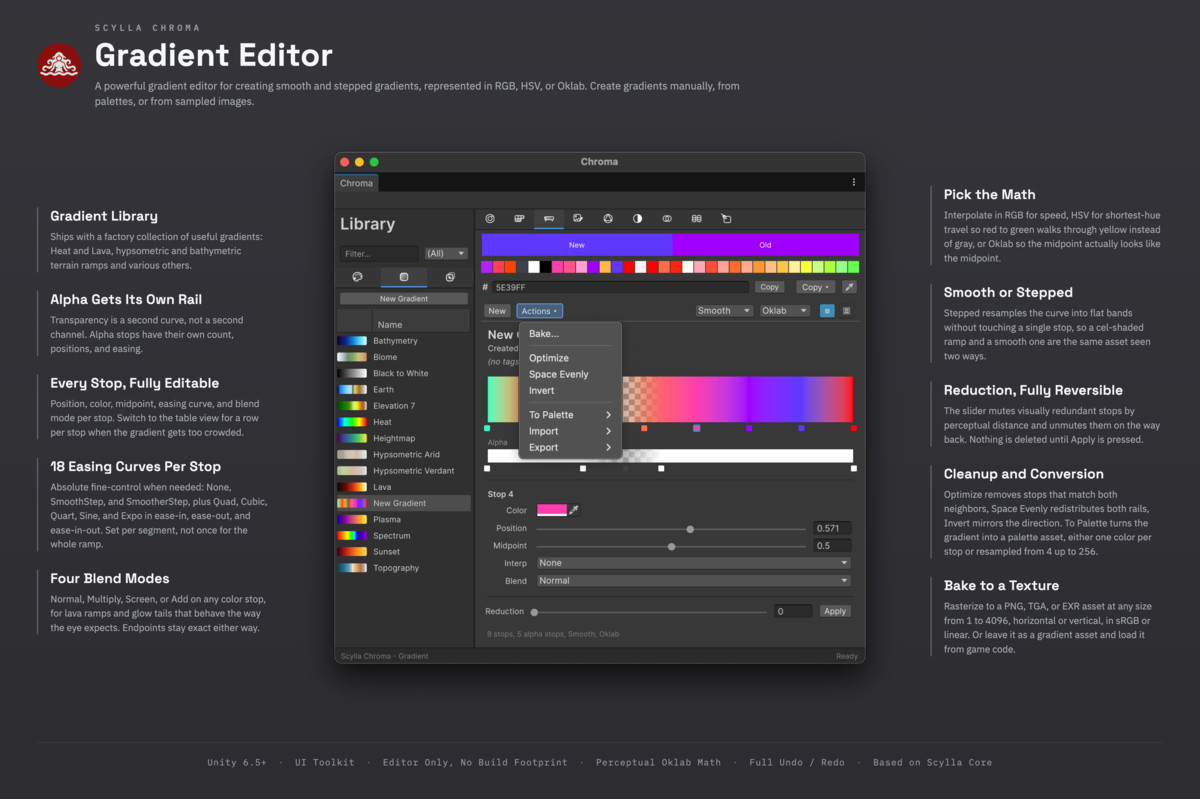Expand the Import submenu
Image resolution: width=1200 pixels, height=799 pixels.
point(570,431)
